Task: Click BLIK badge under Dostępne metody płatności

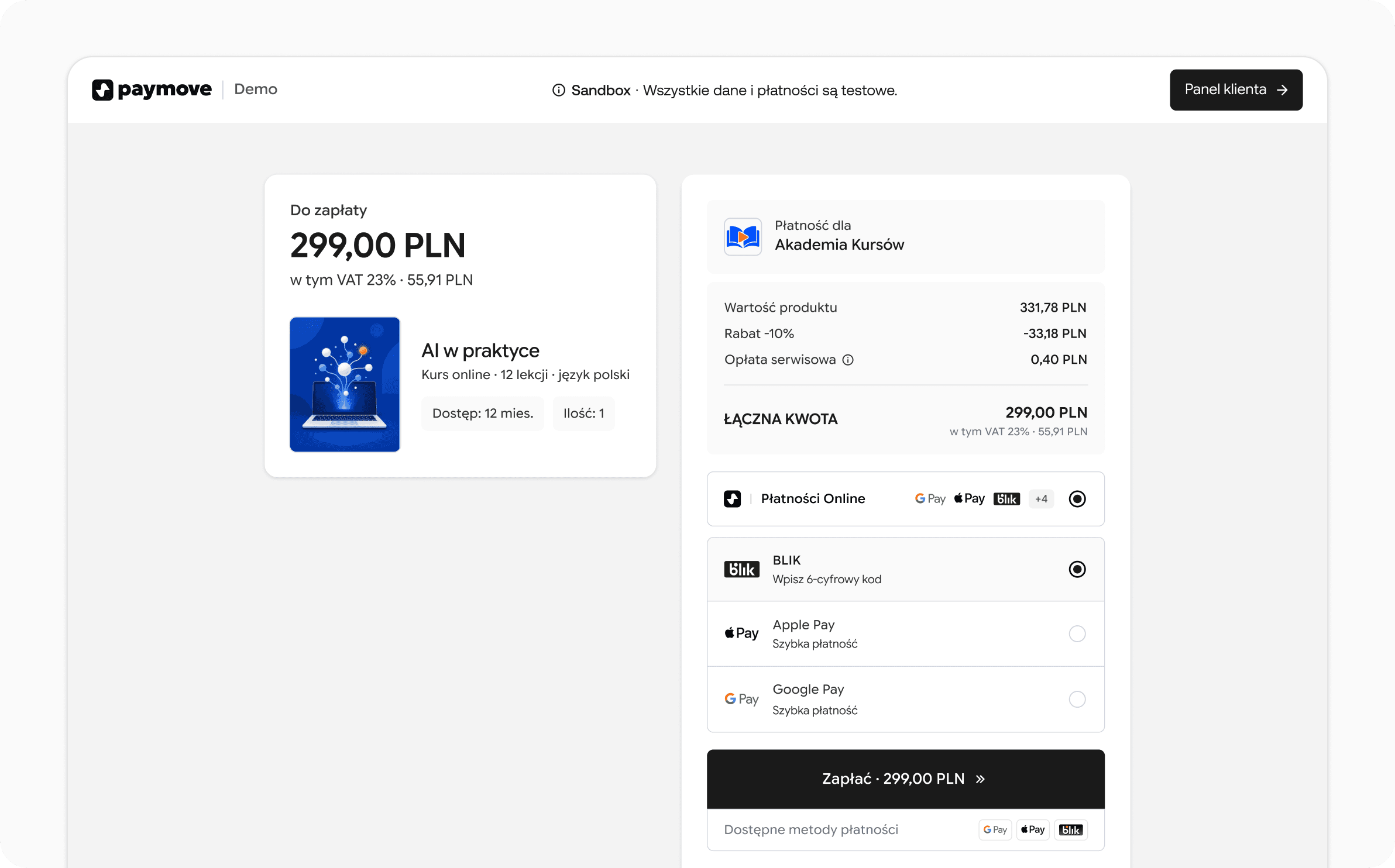Action: click(1071, 830)
